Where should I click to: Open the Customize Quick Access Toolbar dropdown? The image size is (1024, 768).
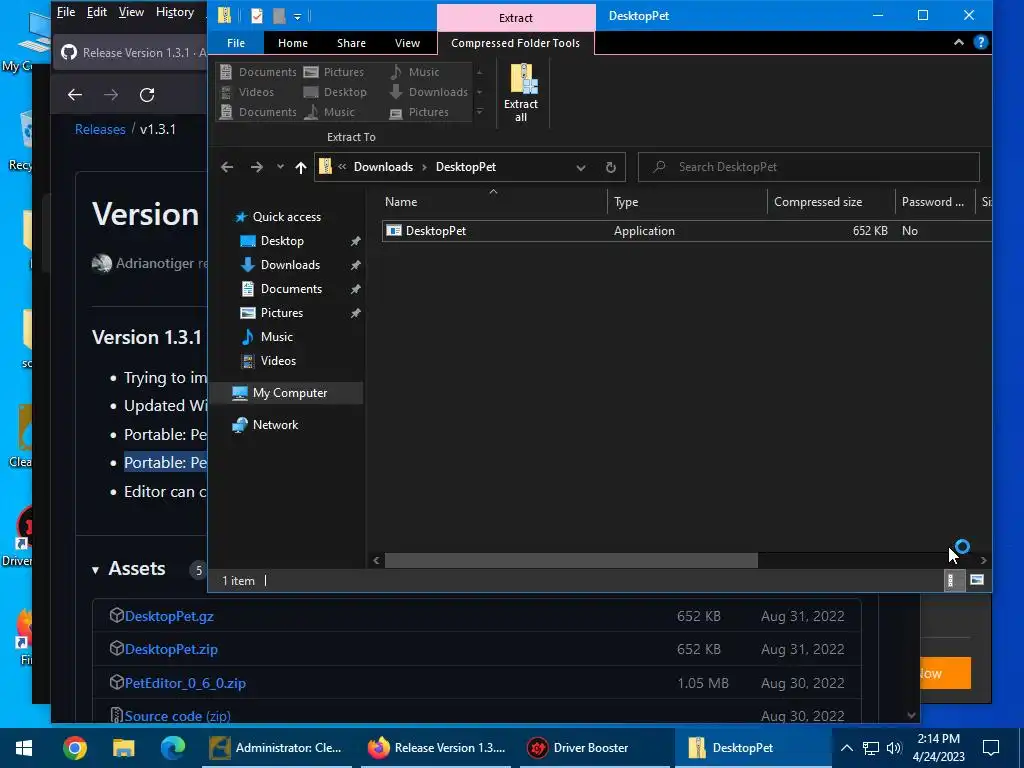click(x=297, y=16)
